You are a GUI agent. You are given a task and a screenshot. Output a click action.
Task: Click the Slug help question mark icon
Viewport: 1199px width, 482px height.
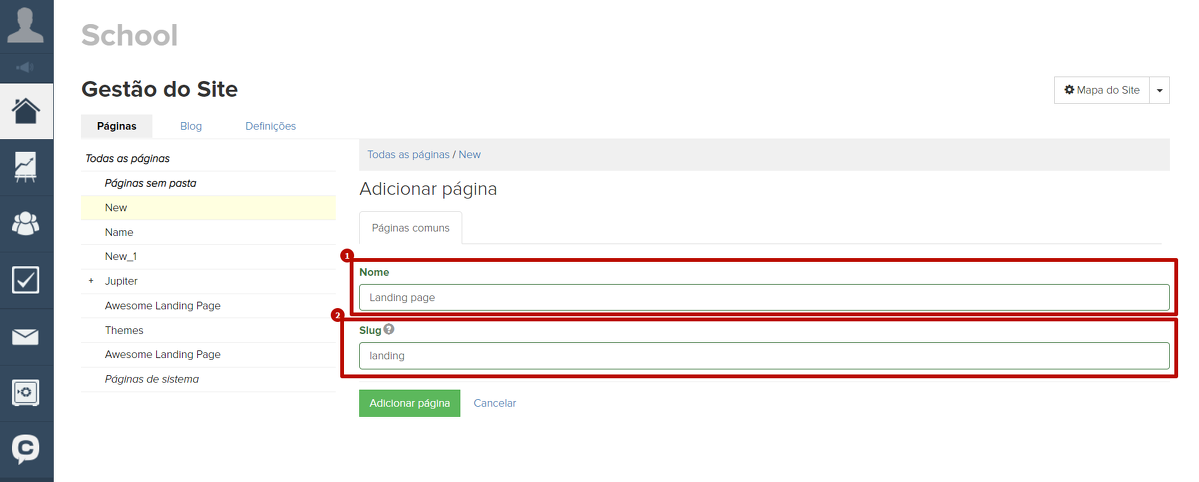tap(389, 329)
